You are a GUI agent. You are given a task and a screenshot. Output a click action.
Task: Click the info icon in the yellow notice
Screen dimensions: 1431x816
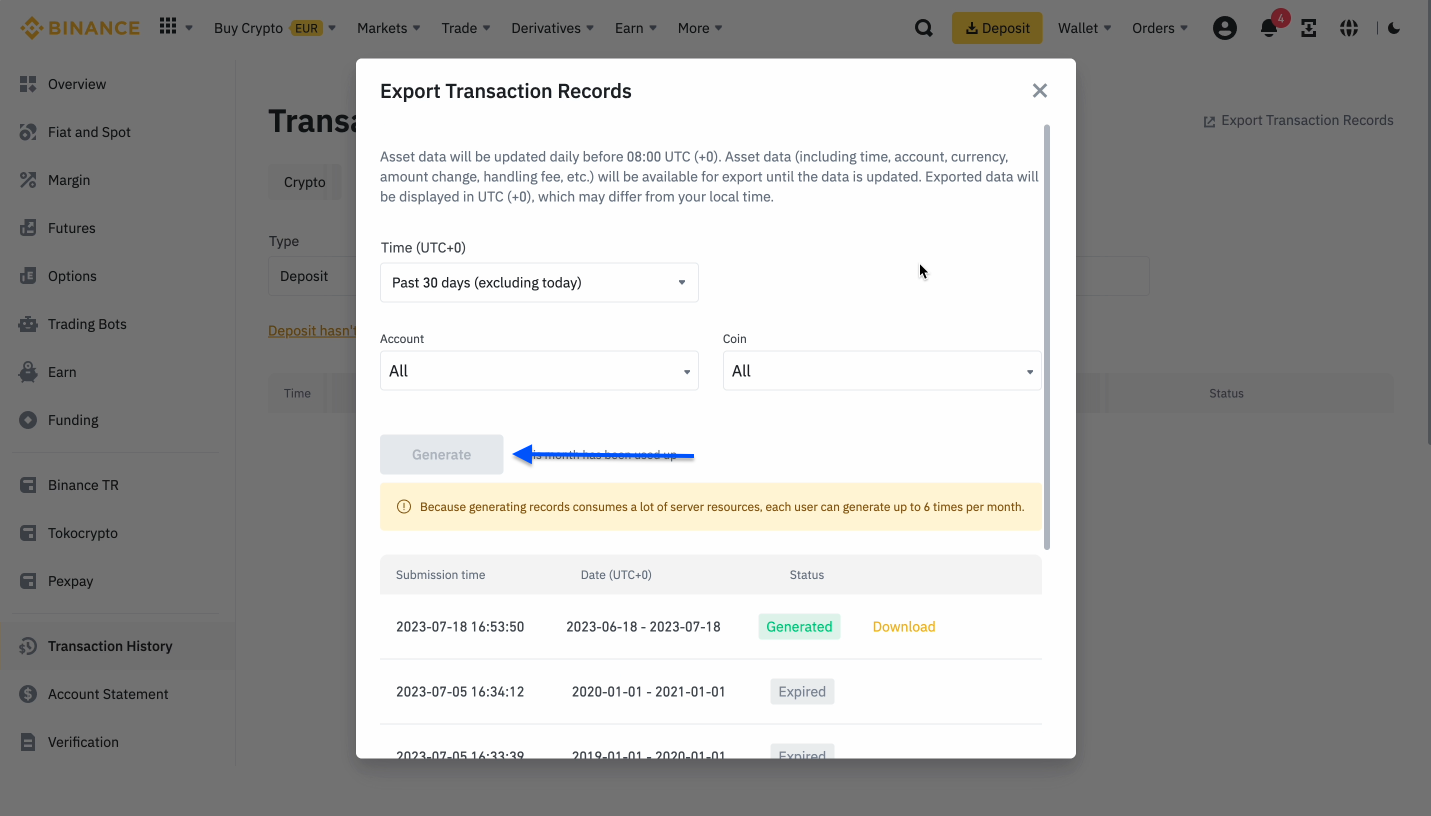[x=404, y=507]
